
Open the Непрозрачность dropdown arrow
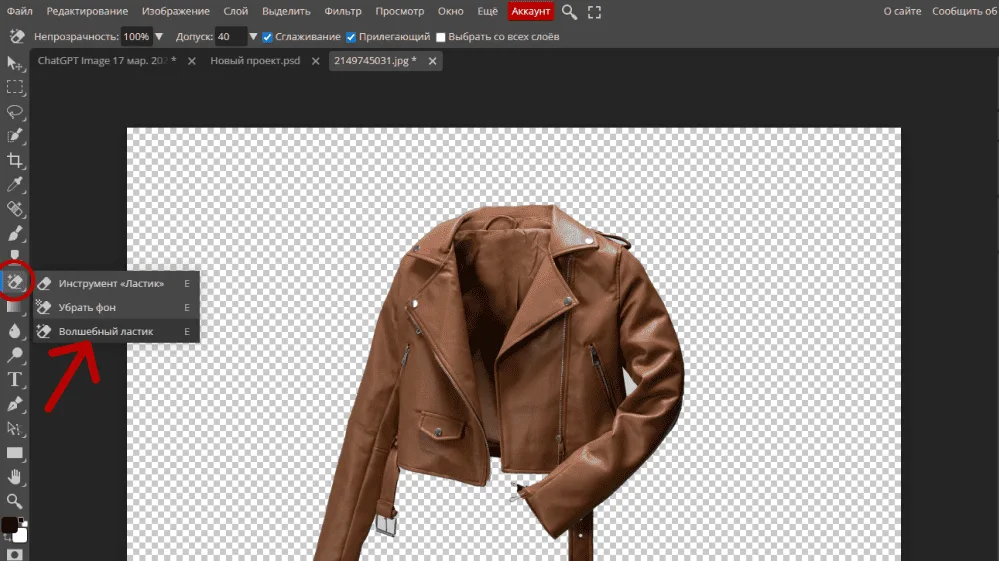159,37
